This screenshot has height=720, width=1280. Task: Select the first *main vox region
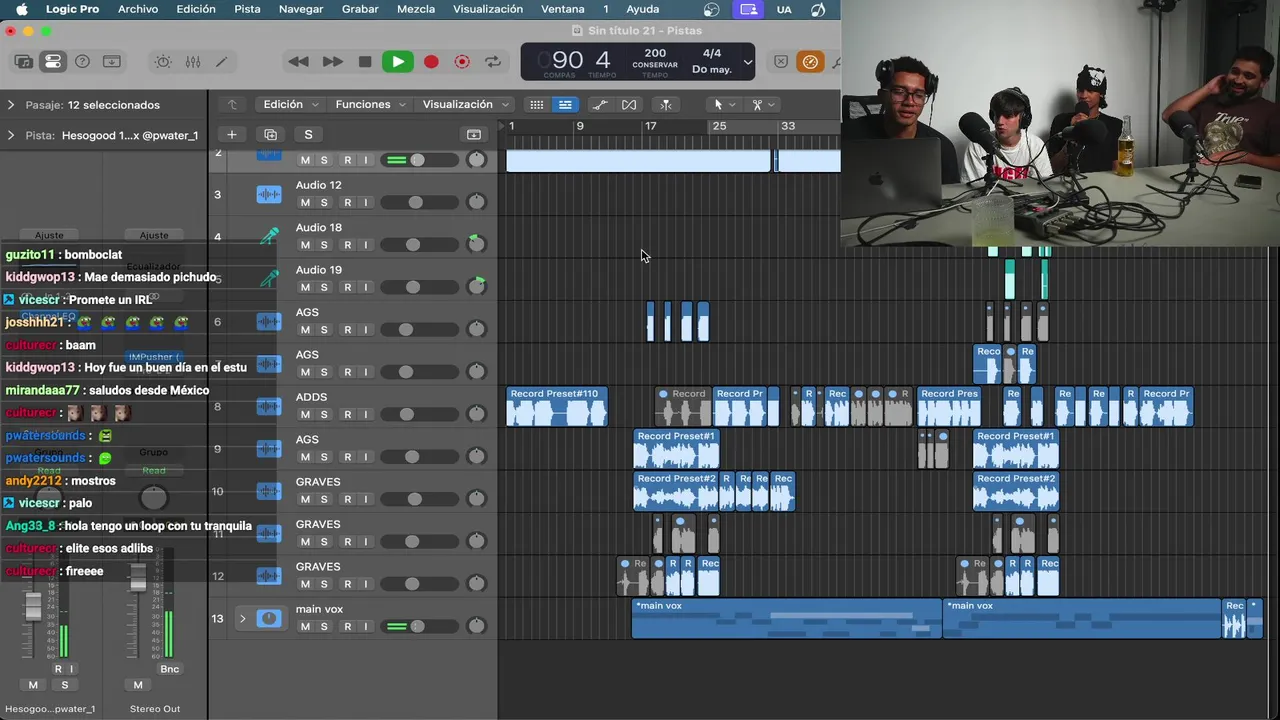click(x=787, y=619)
